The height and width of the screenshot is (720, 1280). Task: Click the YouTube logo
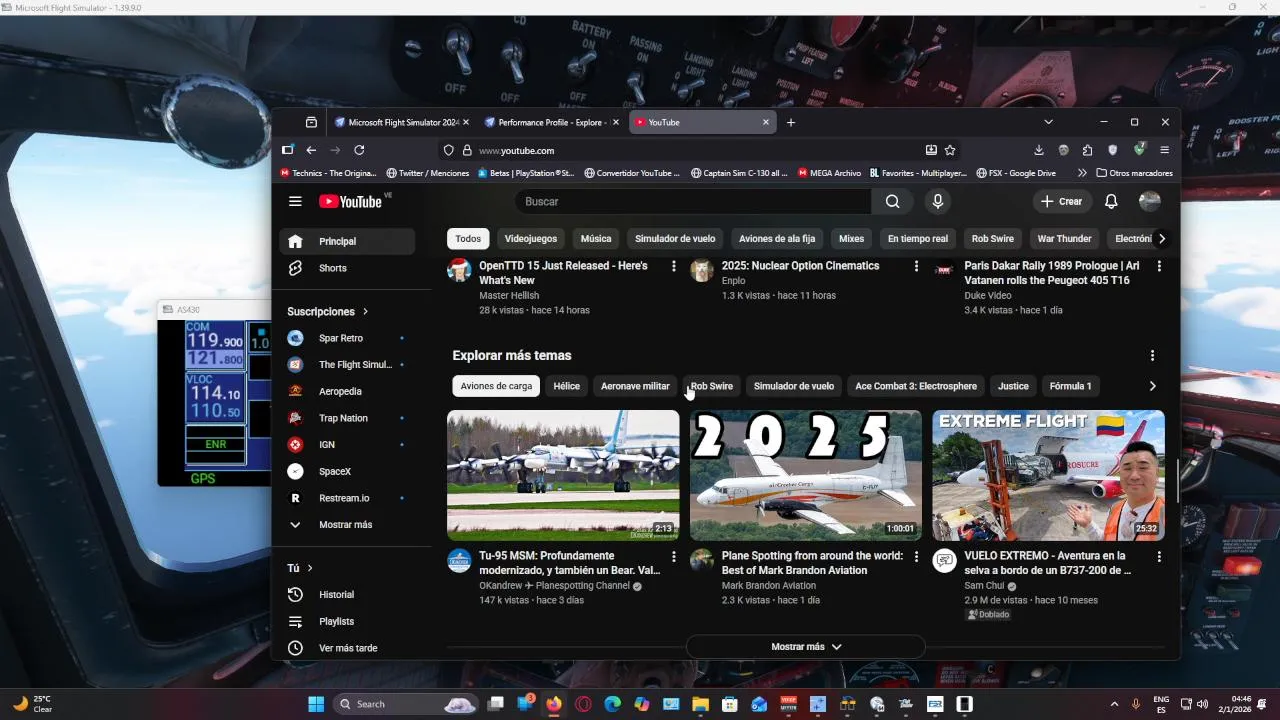click(350, 201)
